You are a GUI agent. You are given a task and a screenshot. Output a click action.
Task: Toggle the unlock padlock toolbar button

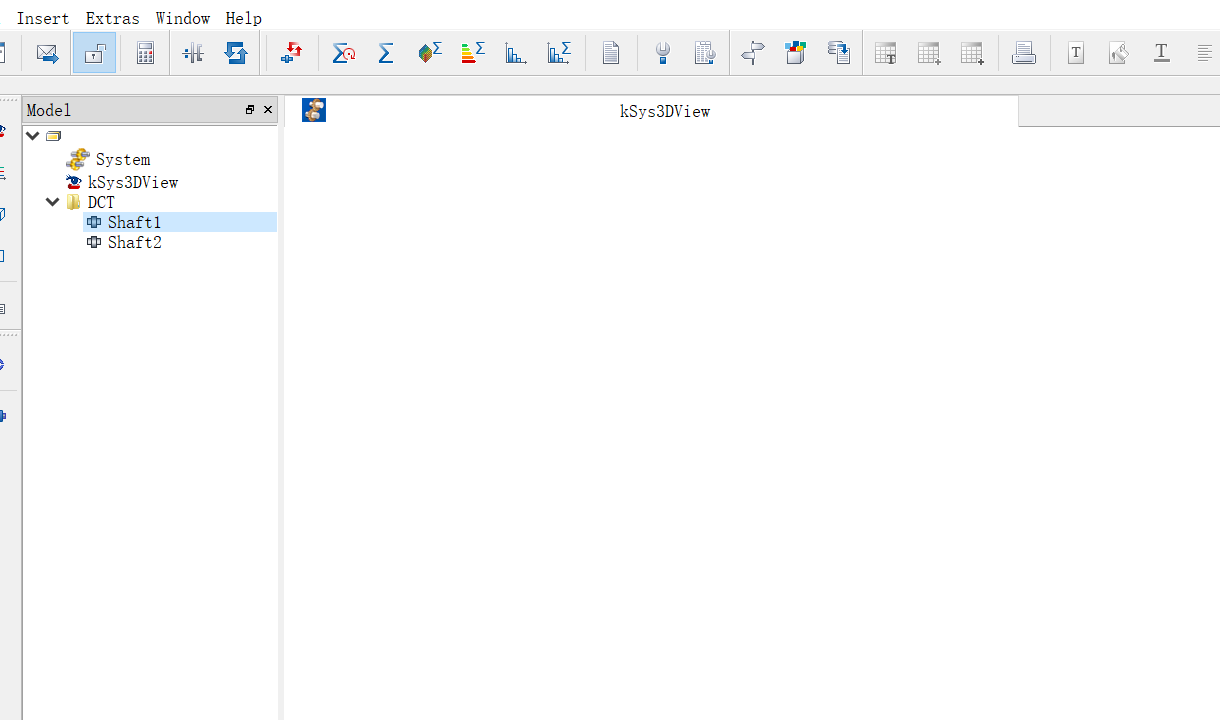[94, 54]
